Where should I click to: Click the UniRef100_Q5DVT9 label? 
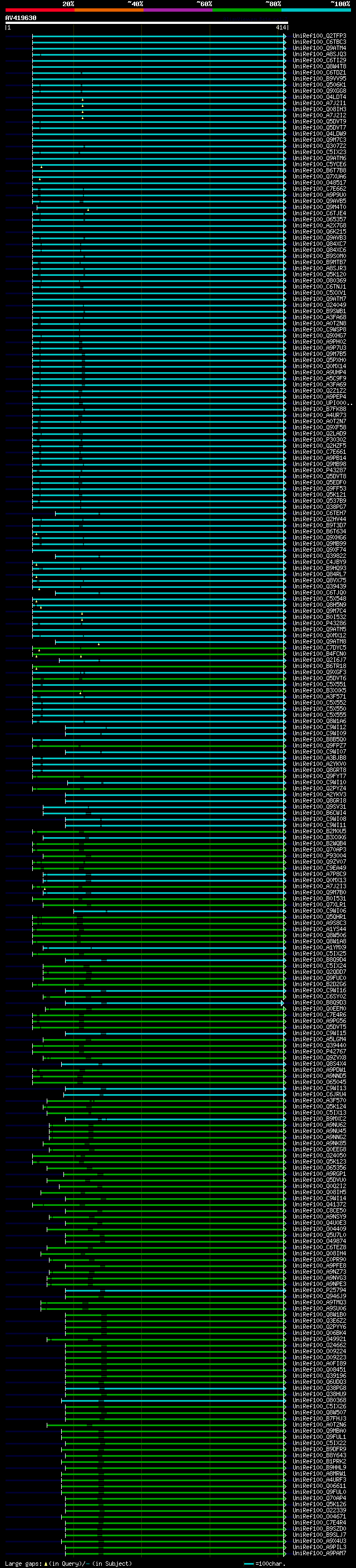click(319, 122)
